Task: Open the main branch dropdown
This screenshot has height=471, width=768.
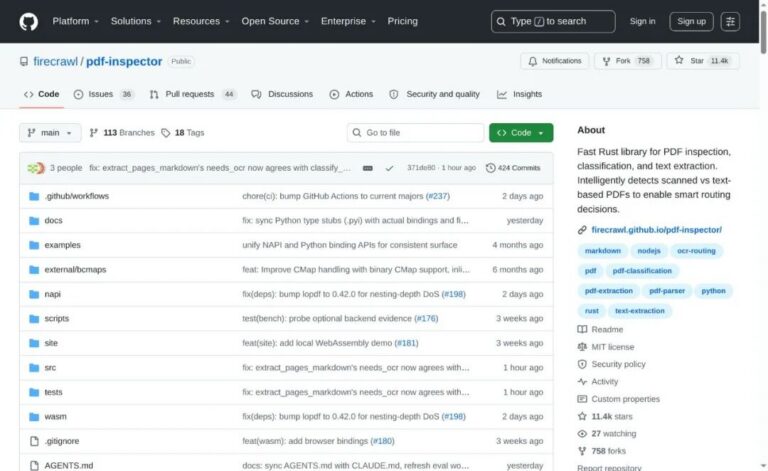Action: point(50,133)
